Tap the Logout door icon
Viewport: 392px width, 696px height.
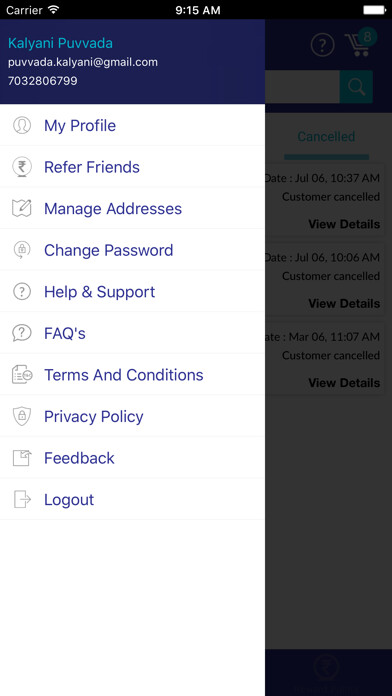point(22,499)
